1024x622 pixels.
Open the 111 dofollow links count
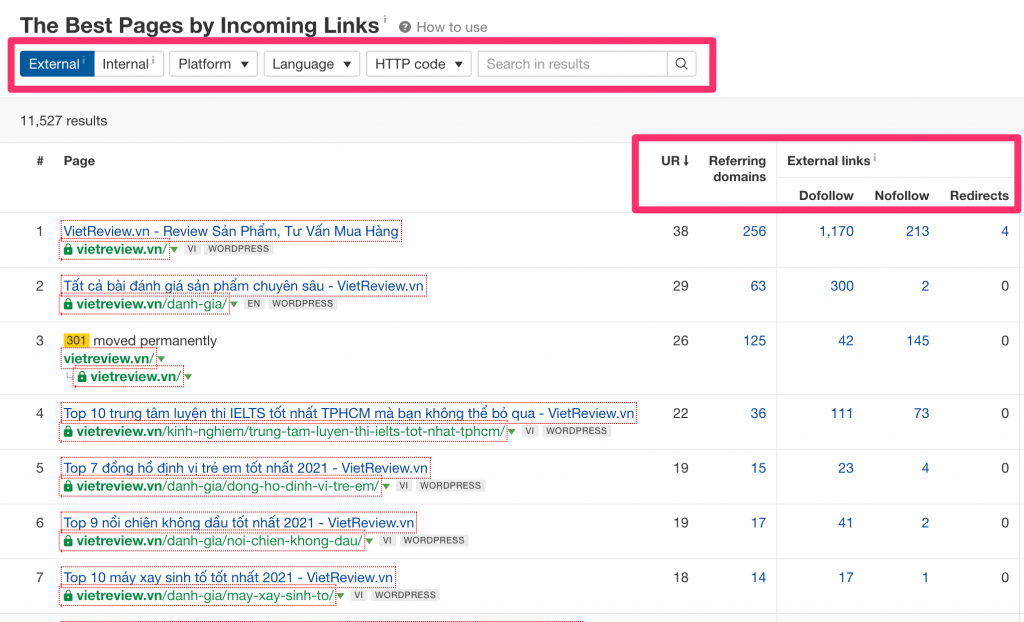click(x=842, y=414)
